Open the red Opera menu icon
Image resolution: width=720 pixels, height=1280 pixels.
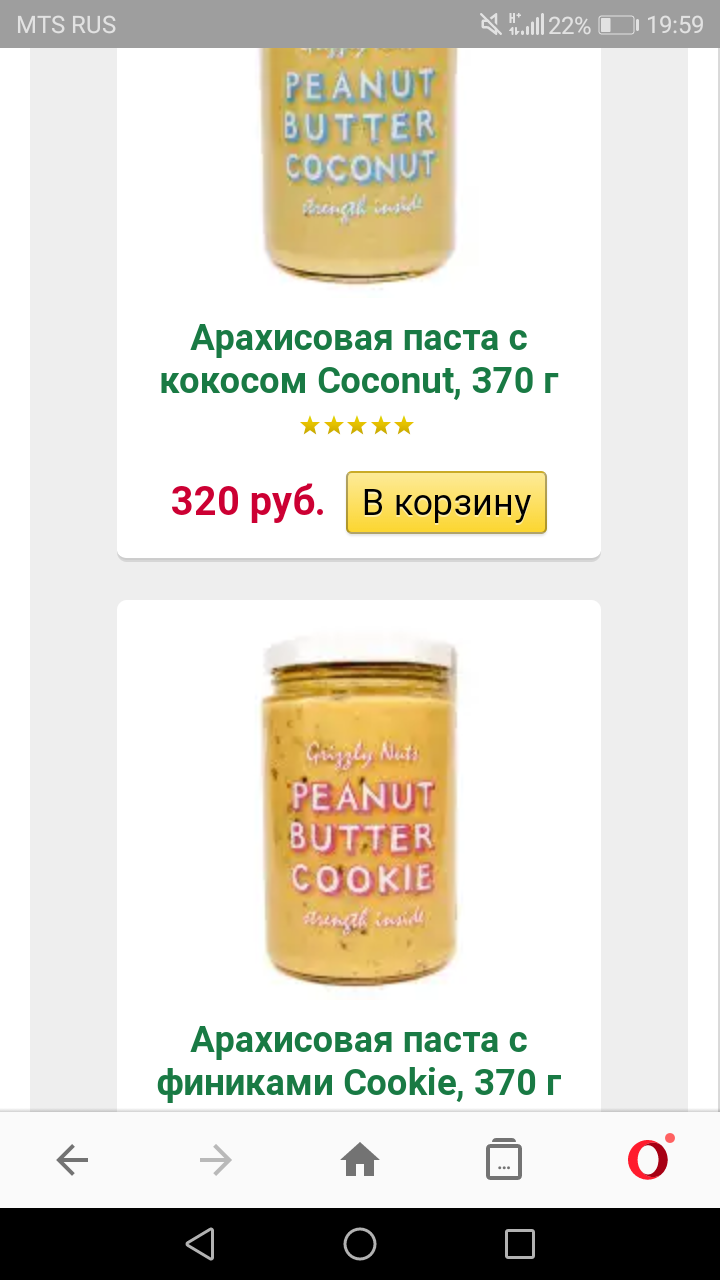(648, 1159)
